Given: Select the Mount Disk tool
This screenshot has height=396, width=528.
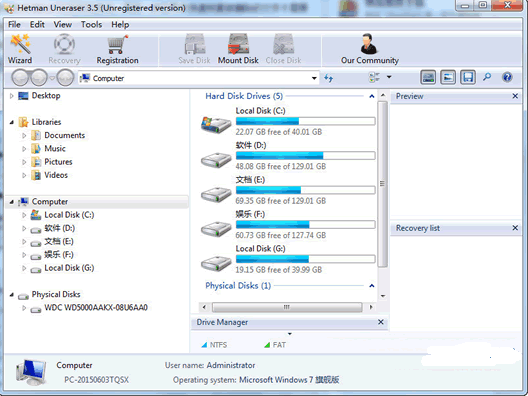Looking at the screenshot, I should point(238,49).
